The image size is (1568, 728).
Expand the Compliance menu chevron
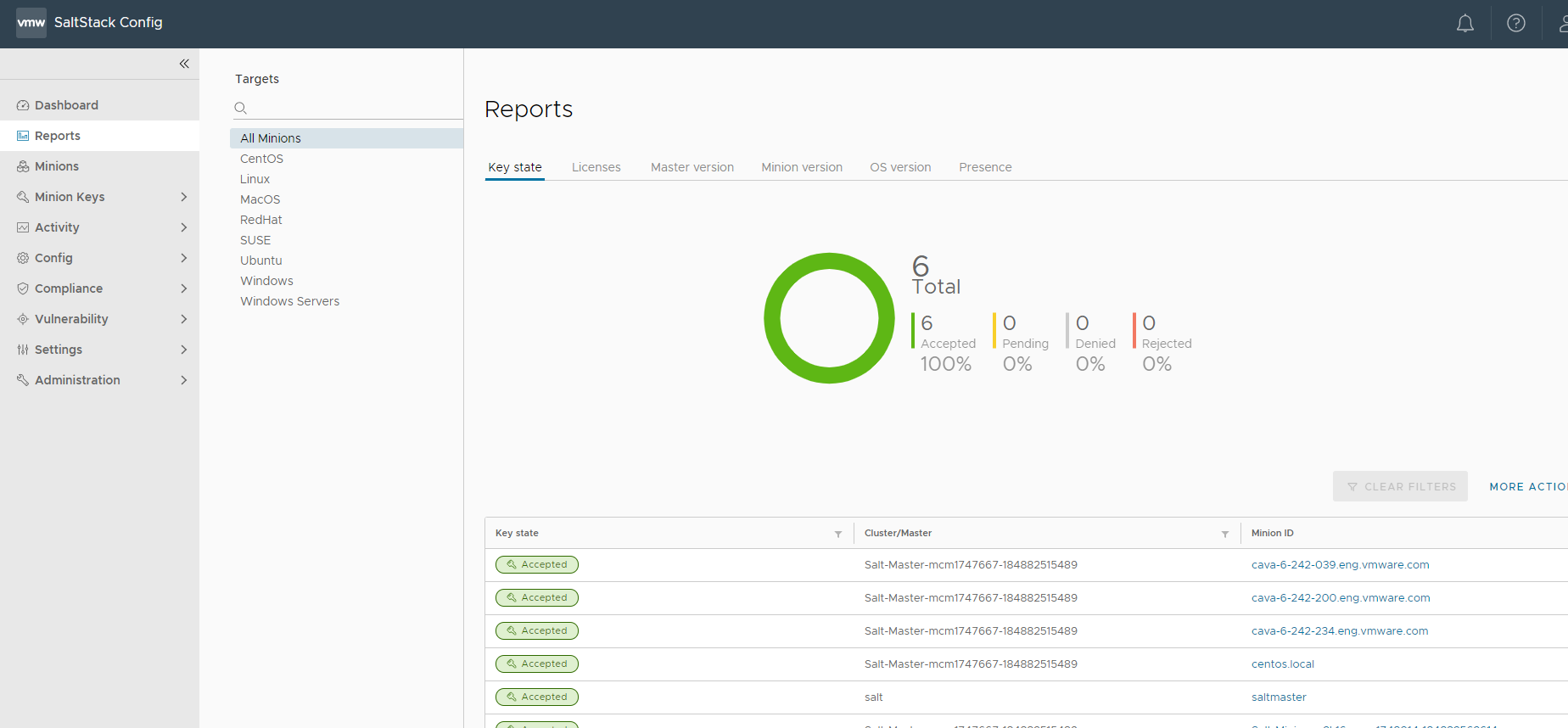(x=184, y=288)
